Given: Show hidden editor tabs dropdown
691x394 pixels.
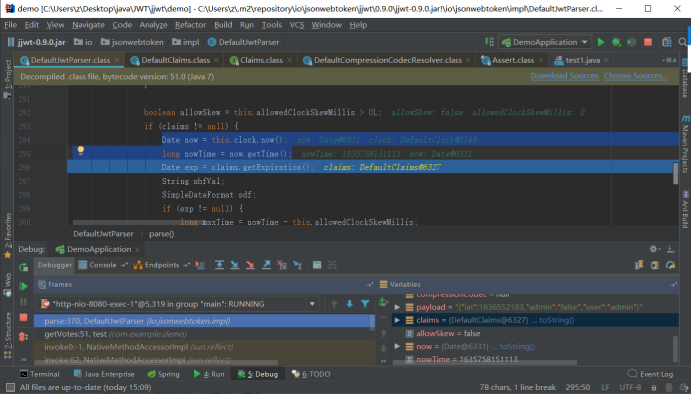Looking at the screenshot, I should (x=669, y=60).
